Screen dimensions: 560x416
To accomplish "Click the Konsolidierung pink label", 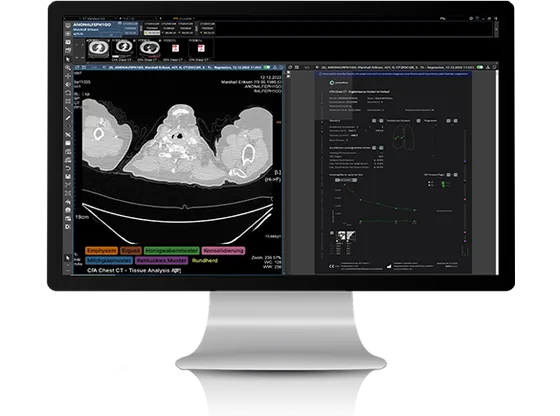I will point(223,251).
